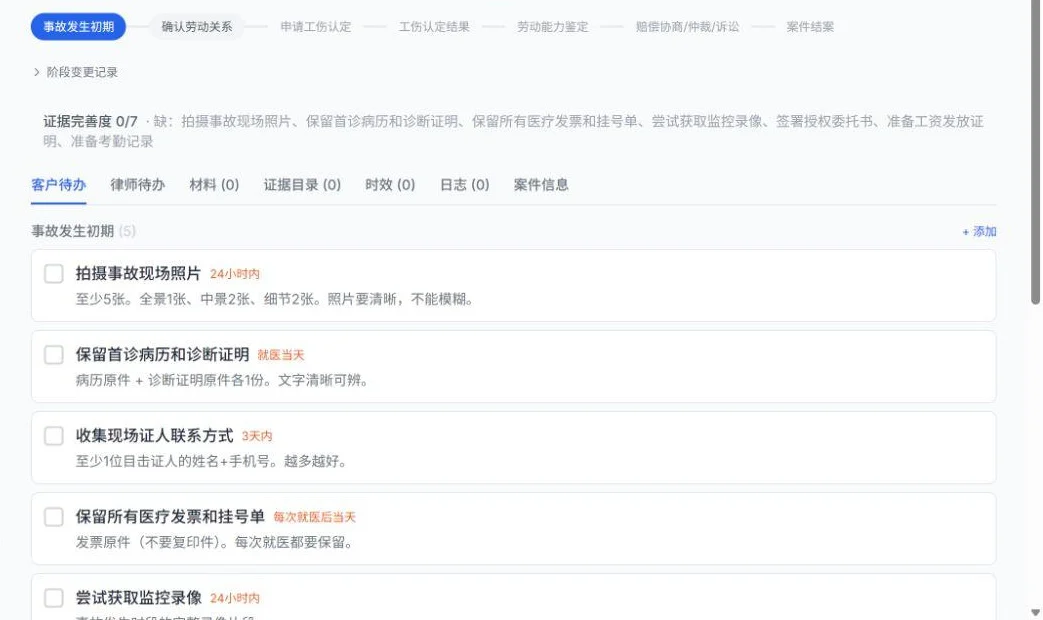Check the 尝试获取监控录像 checkbox
The image size is (1043, 620).
(53, 597)
